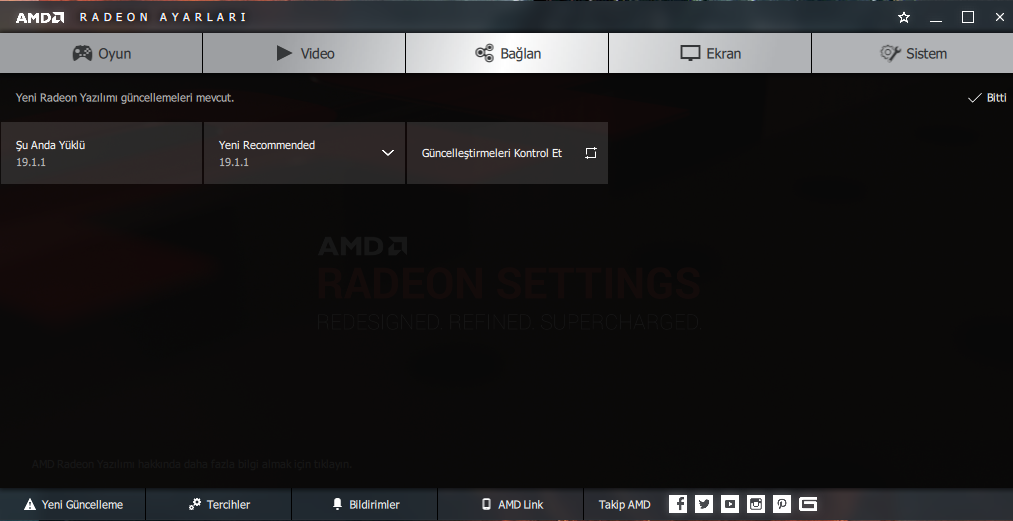This screenshot has width=1013, height=521.
Task: Open AMD's Twitter page icon
Action: click(x=704, y=504)
